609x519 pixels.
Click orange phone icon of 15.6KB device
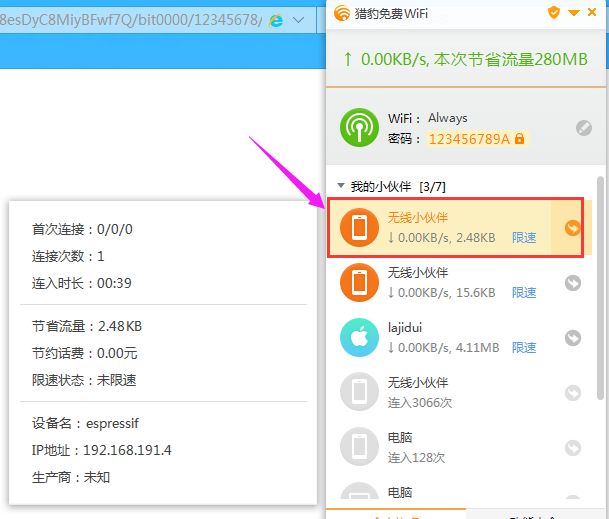(x=359, y=282)
